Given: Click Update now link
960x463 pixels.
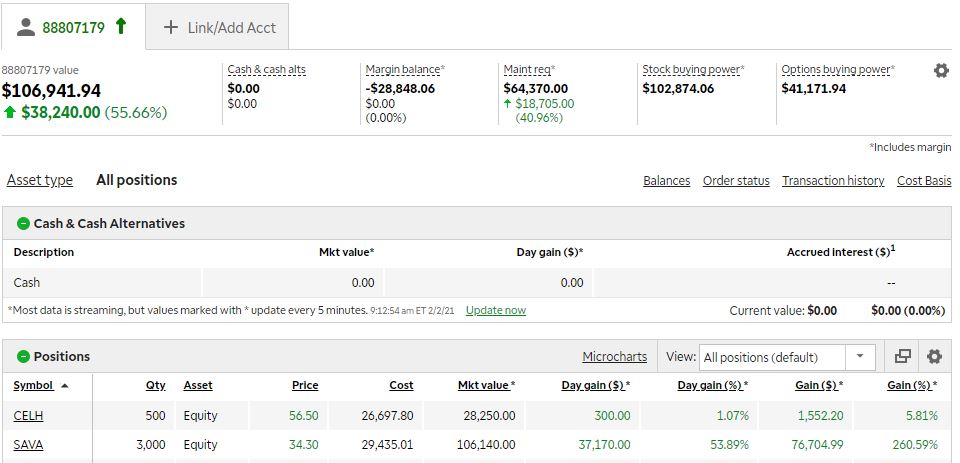Looking at the screenshot, I should click(495, 310).
